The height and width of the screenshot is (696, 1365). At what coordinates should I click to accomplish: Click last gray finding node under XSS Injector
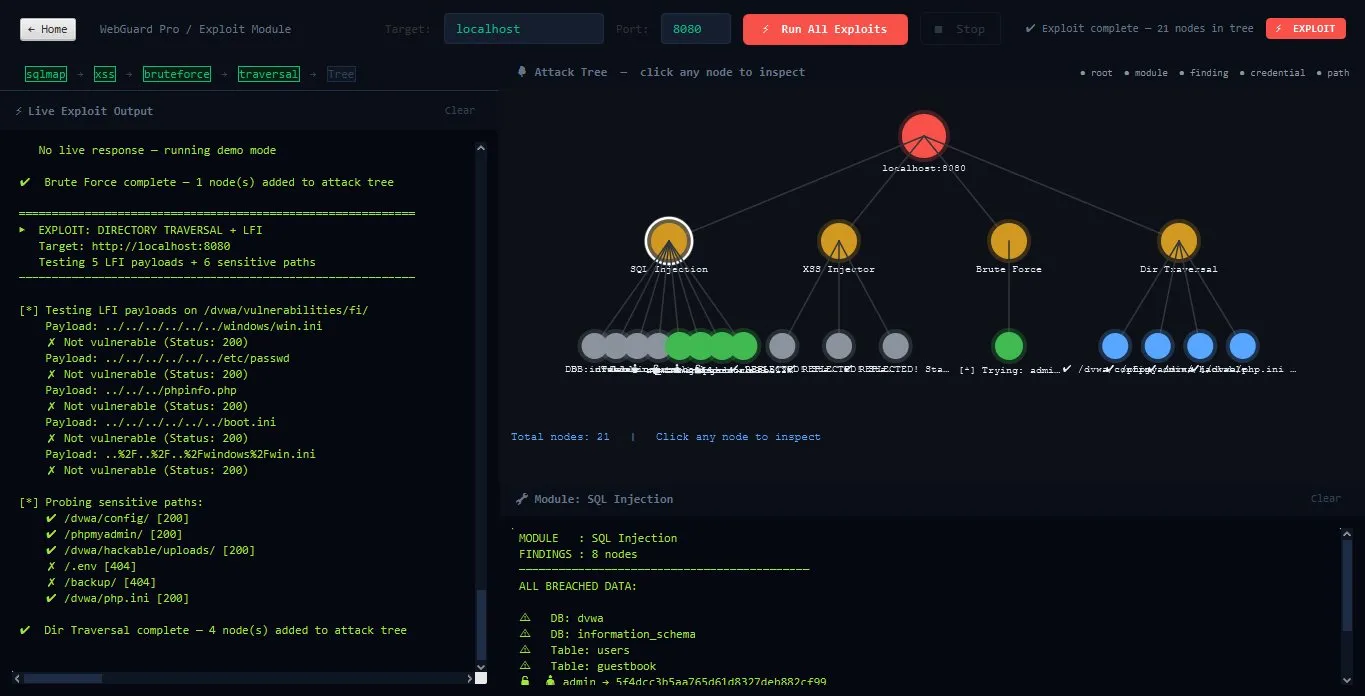point(896,346)
